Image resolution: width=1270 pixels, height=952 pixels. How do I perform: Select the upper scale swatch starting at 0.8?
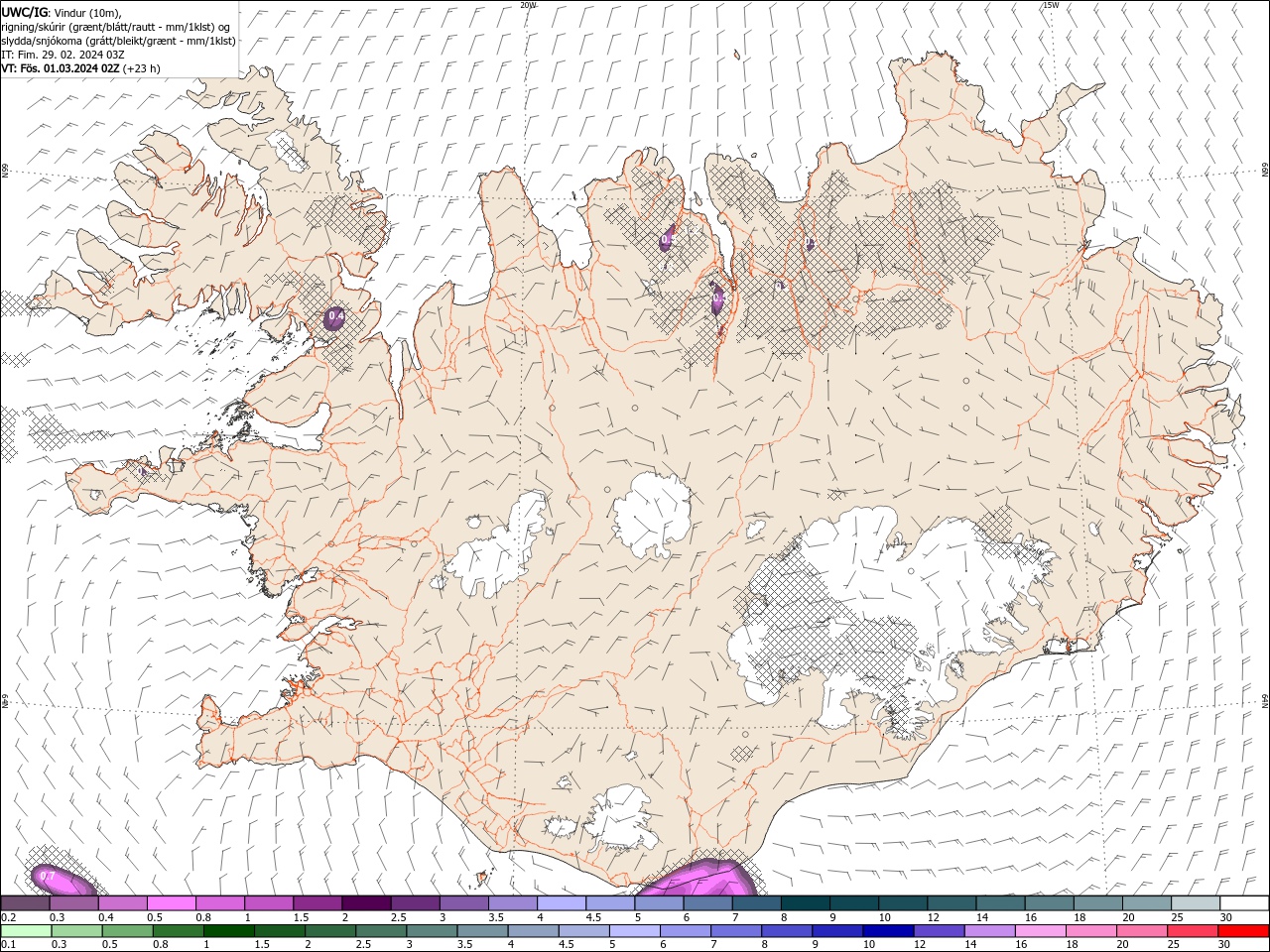pyautogui.click(x=219, y=903)
